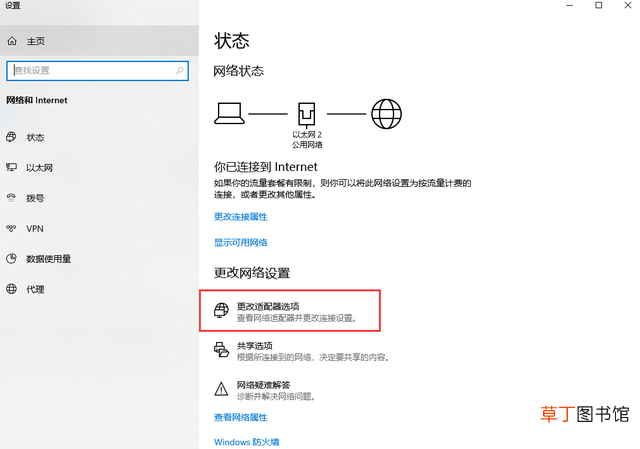
Task: Open 数据使用量 sidebar section
Action: pyautogui.click(x=49, y=259)
